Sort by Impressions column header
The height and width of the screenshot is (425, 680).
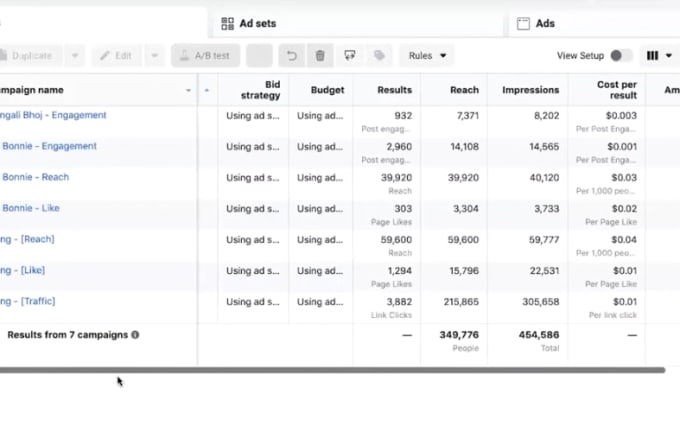coord(528,90)
